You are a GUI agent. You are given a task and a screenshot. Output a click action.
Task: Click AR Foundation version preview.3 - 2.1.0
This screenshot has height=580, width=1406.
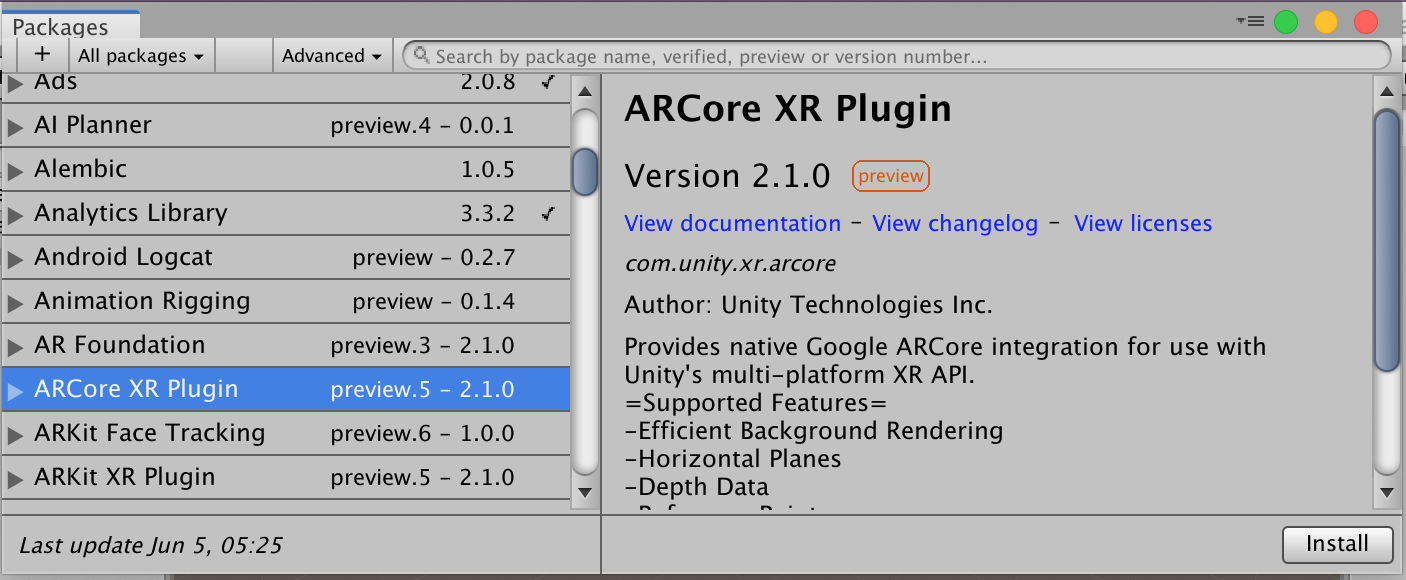pyautogui.click(x=422, y=346)
